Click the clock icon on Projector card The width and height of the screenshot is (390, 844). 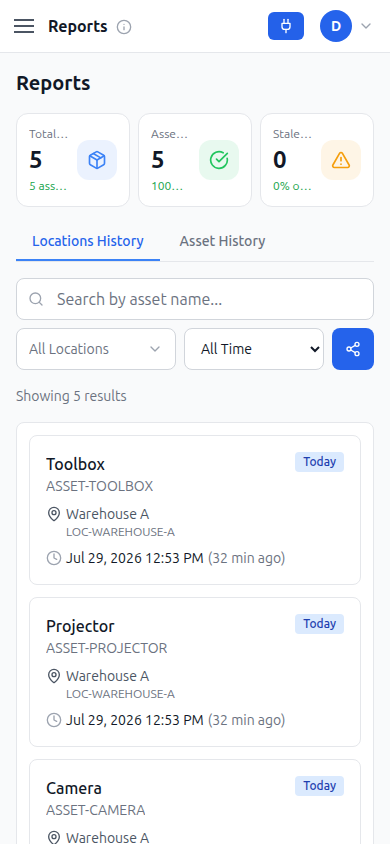tap(54, 720)
